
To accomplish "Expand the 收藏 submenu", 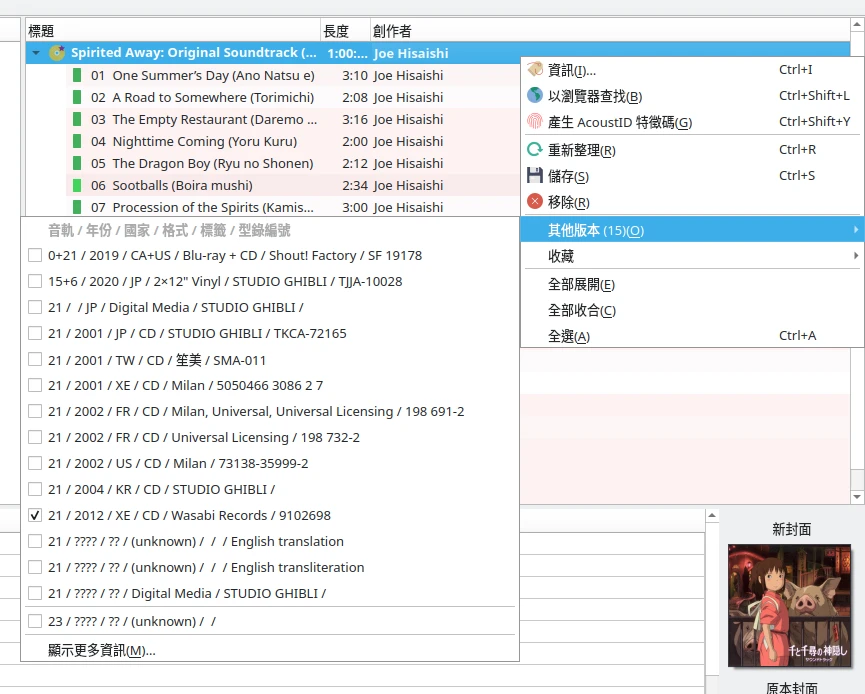I will [690, 256].
